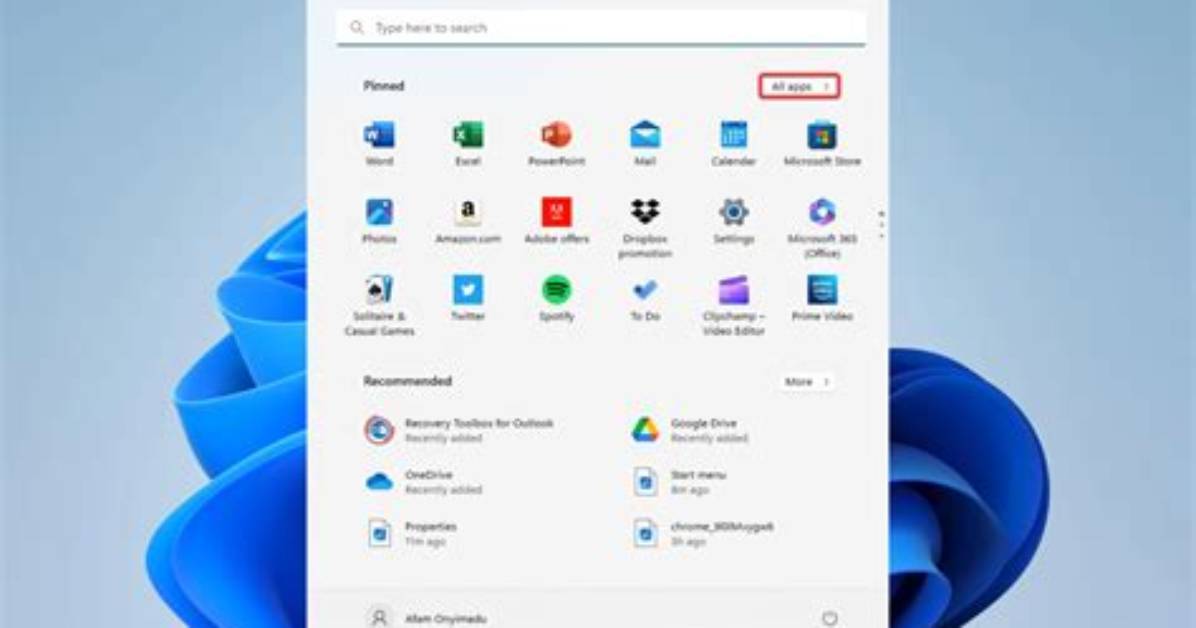The image size is (1196, 628).
Task: Open Adobe offers tile
Action: pyautogui.click(x=556, y=221)
